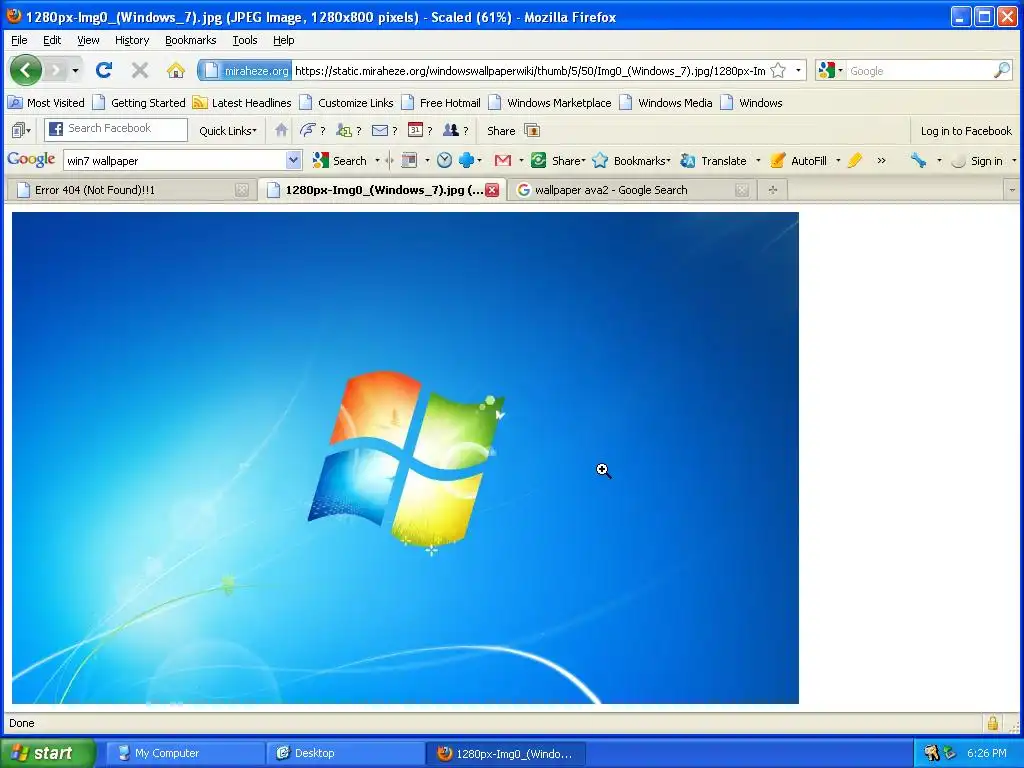Bookmark this page with the star icon

tap(778, 71)
